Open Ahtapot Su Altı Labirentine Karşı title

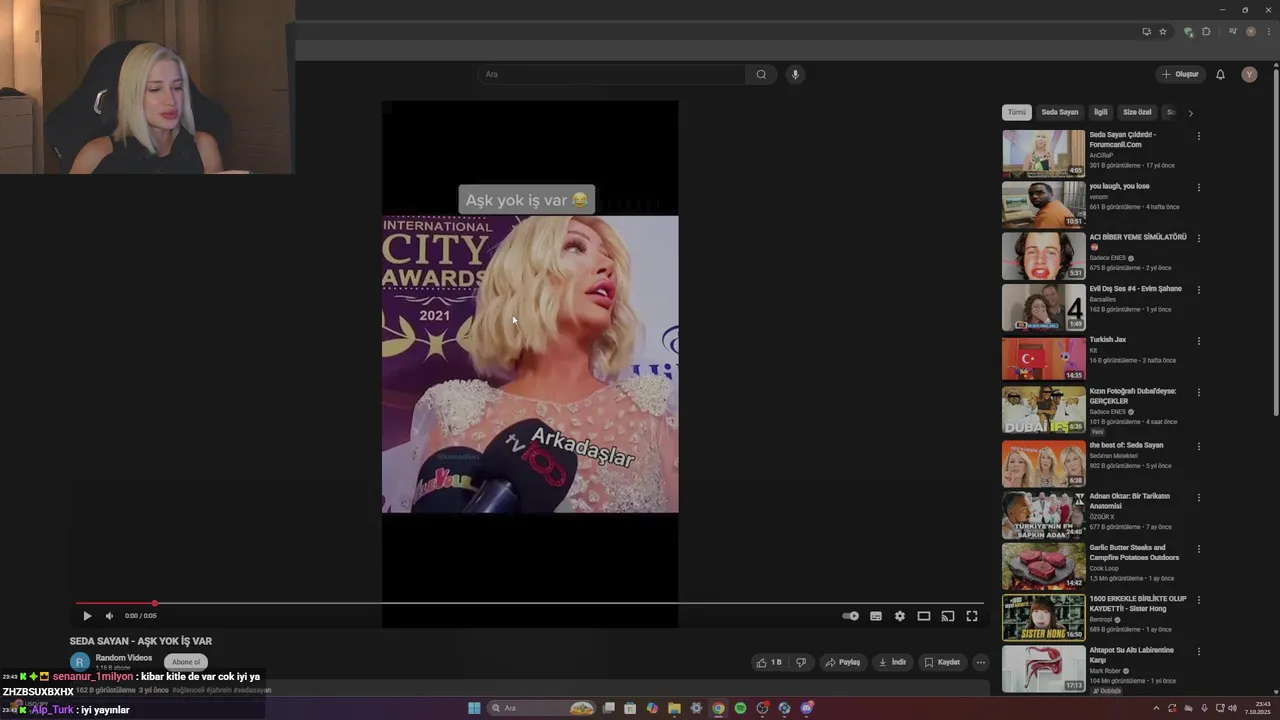coord(1132,655)
